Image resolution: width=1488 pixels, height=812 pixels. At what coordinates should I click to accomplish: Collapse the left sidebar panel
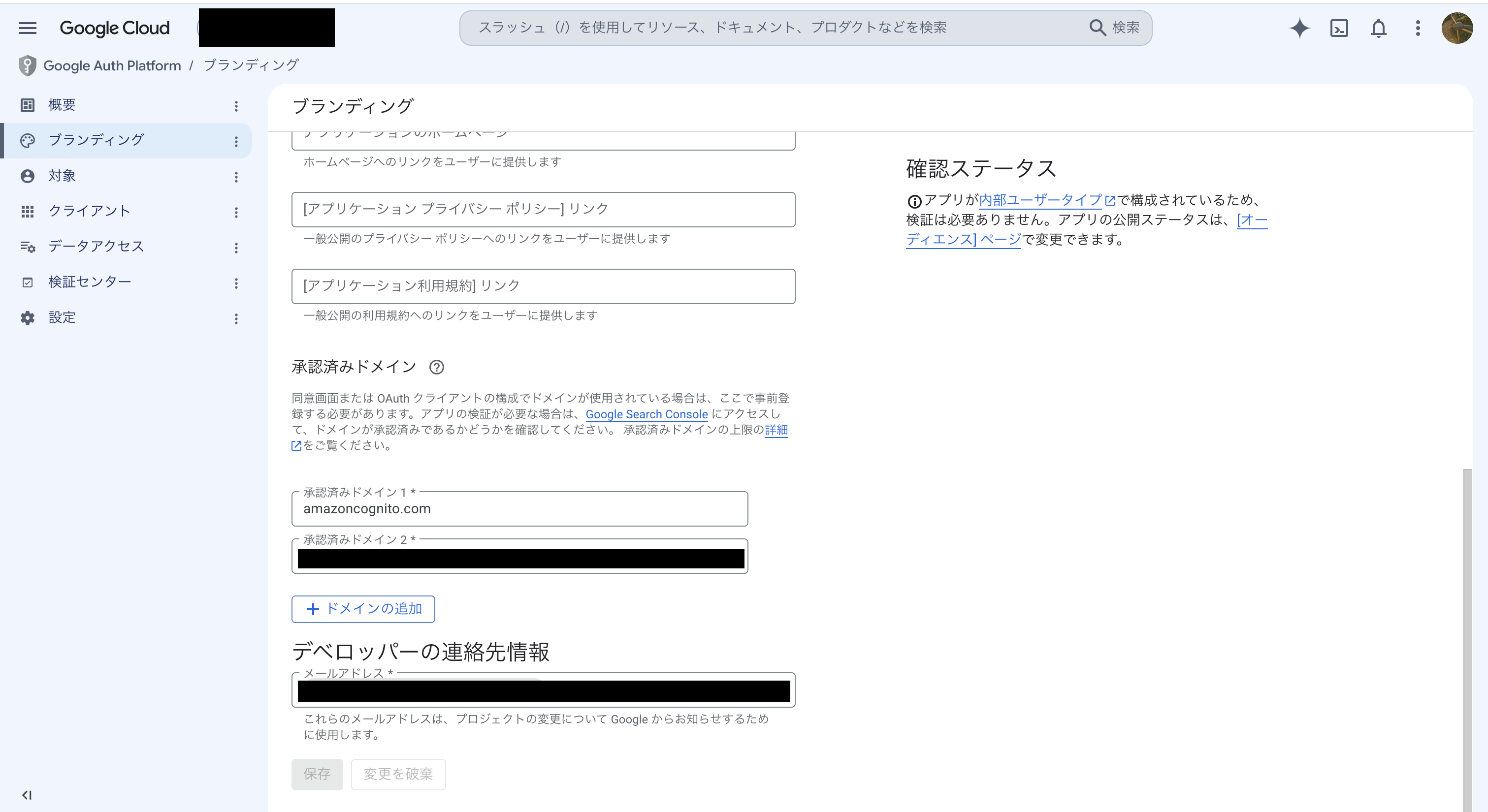(x=27, y=795)
